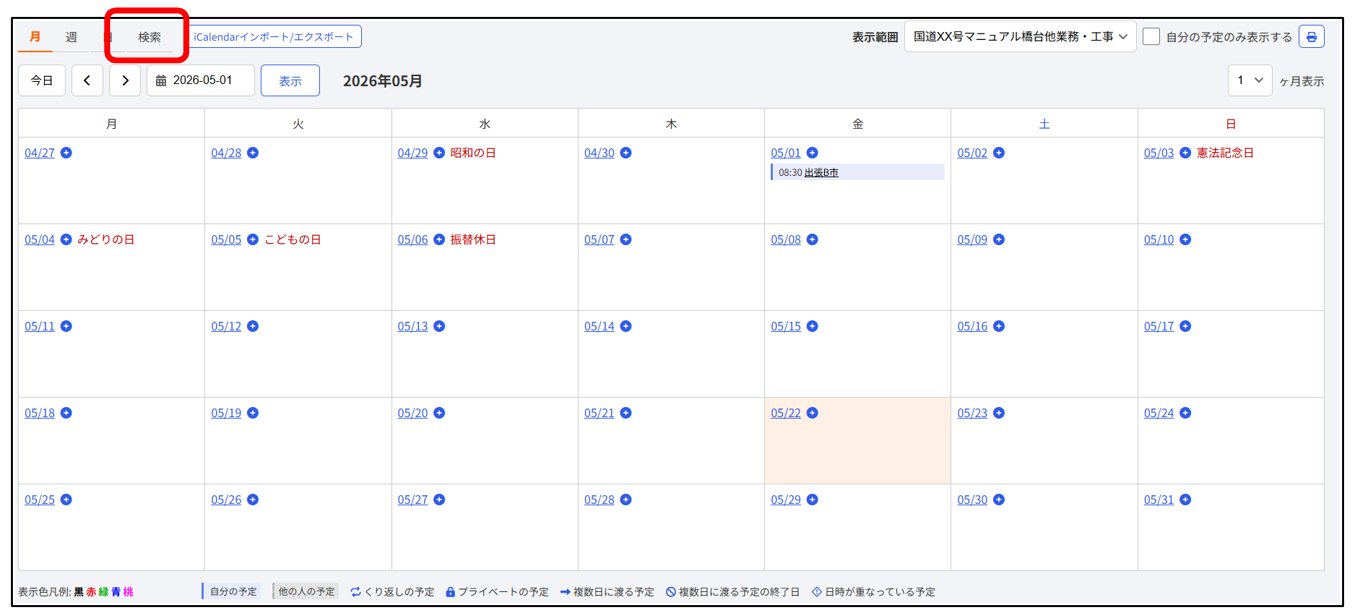Click the plus icon next to 05/30

999,500
